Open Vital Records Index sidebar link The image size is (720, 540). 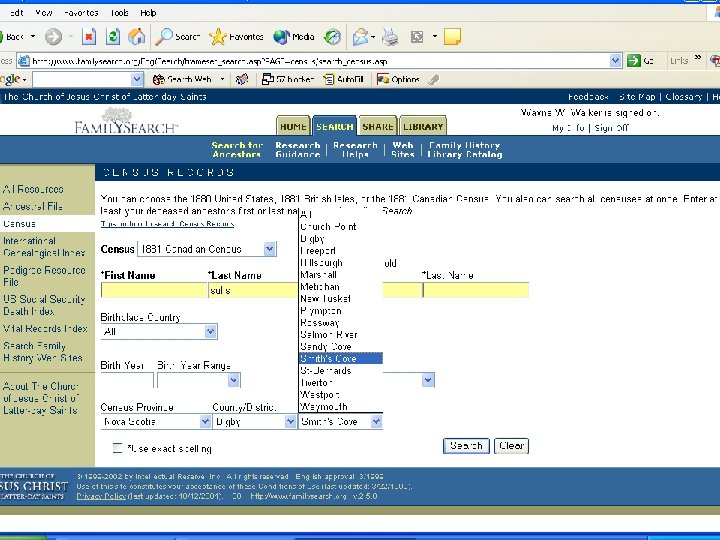coord(45,328)
